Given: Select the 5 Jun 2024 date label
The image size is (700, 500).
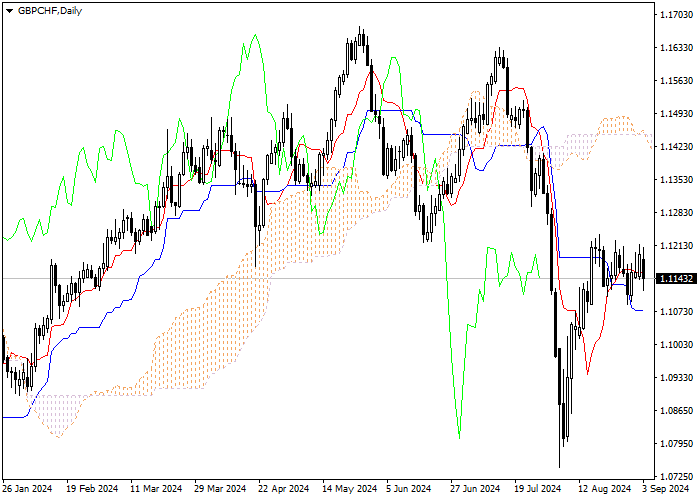Looking at the screenshot, I should [408, 489].
